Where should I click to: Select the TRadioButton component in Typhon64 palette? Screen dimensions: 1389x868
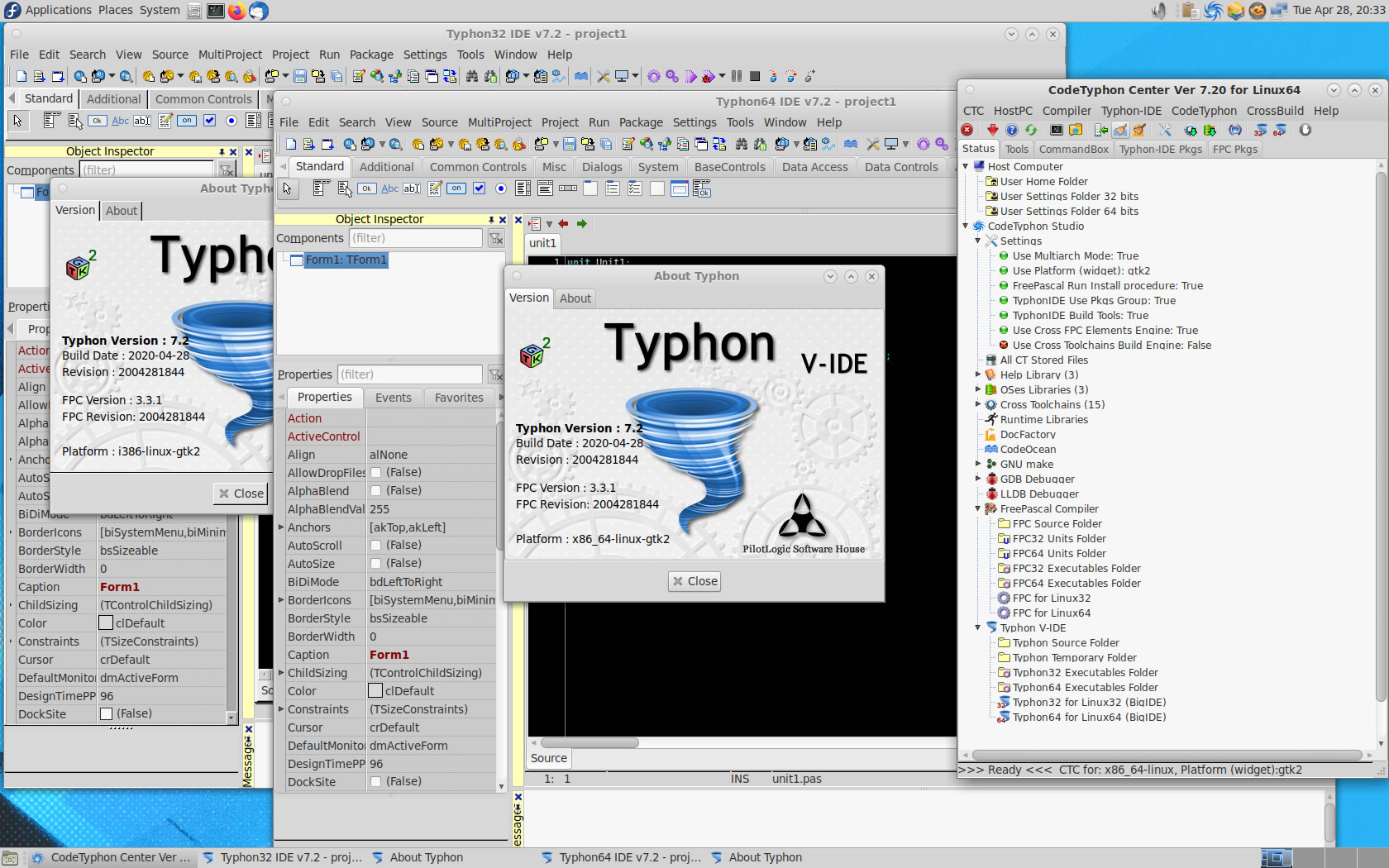501,188
